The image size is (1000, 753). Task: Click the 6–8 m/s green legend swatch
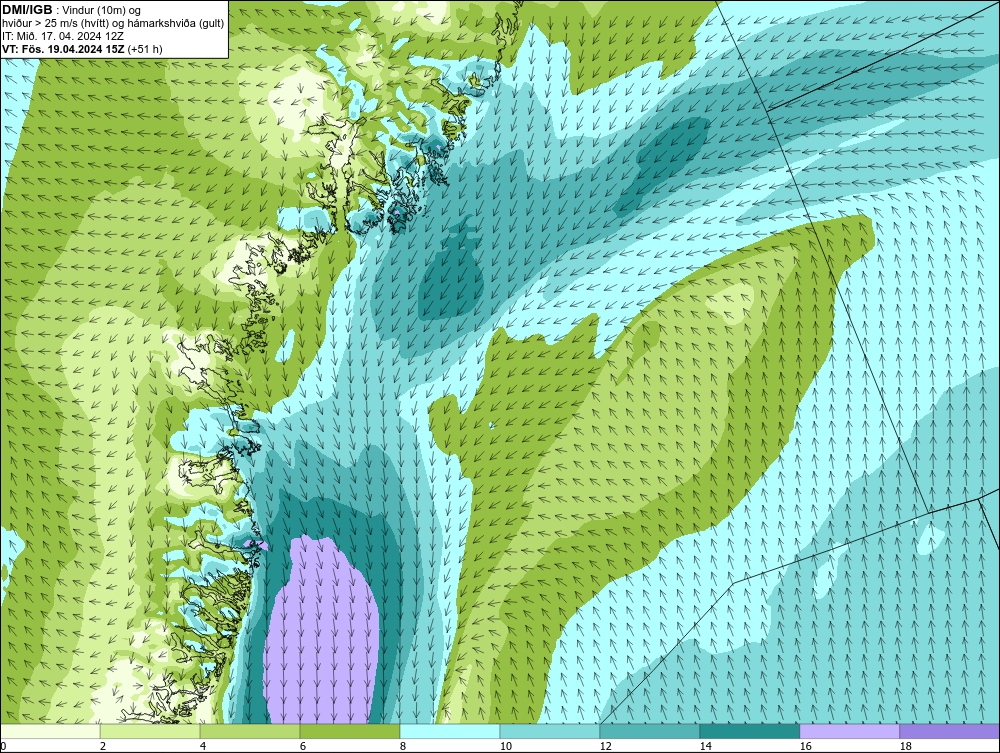pos(349,731)
